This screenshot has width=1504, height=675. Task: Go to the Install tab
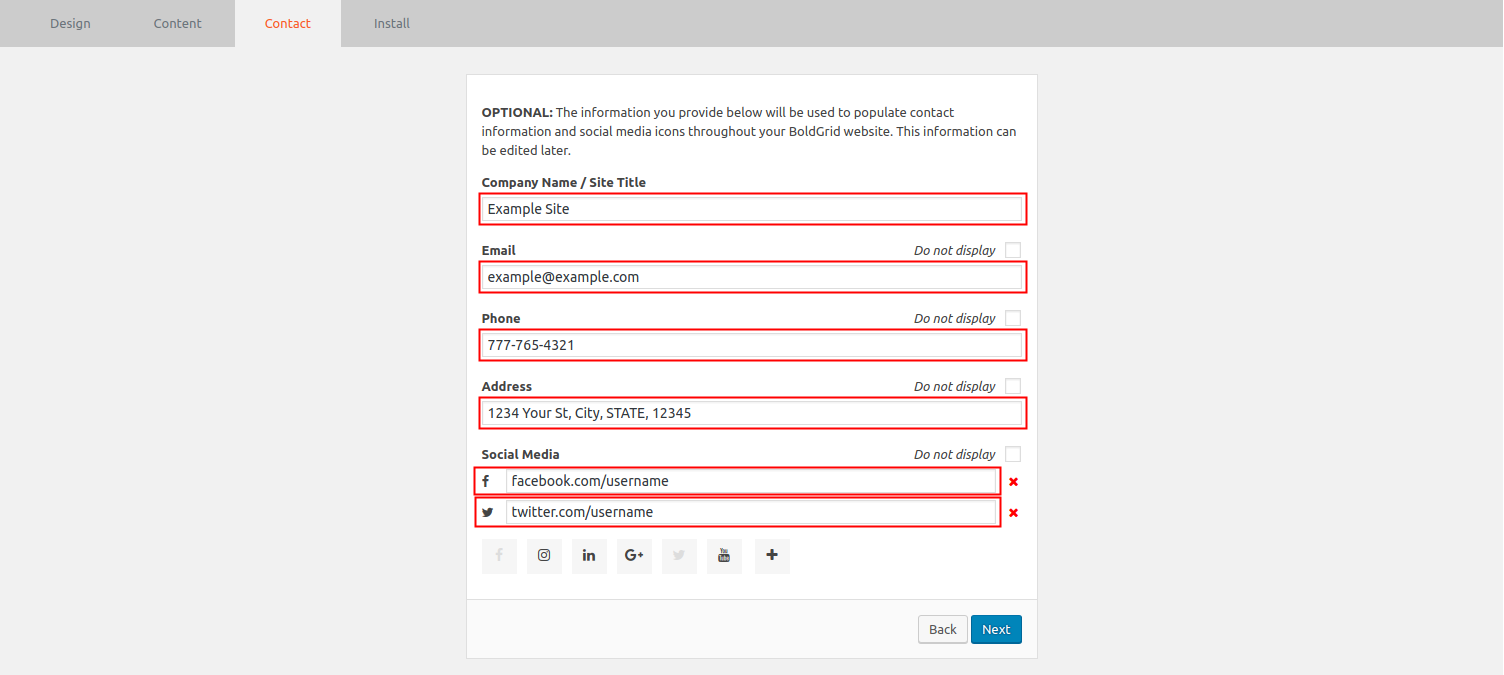392,23
